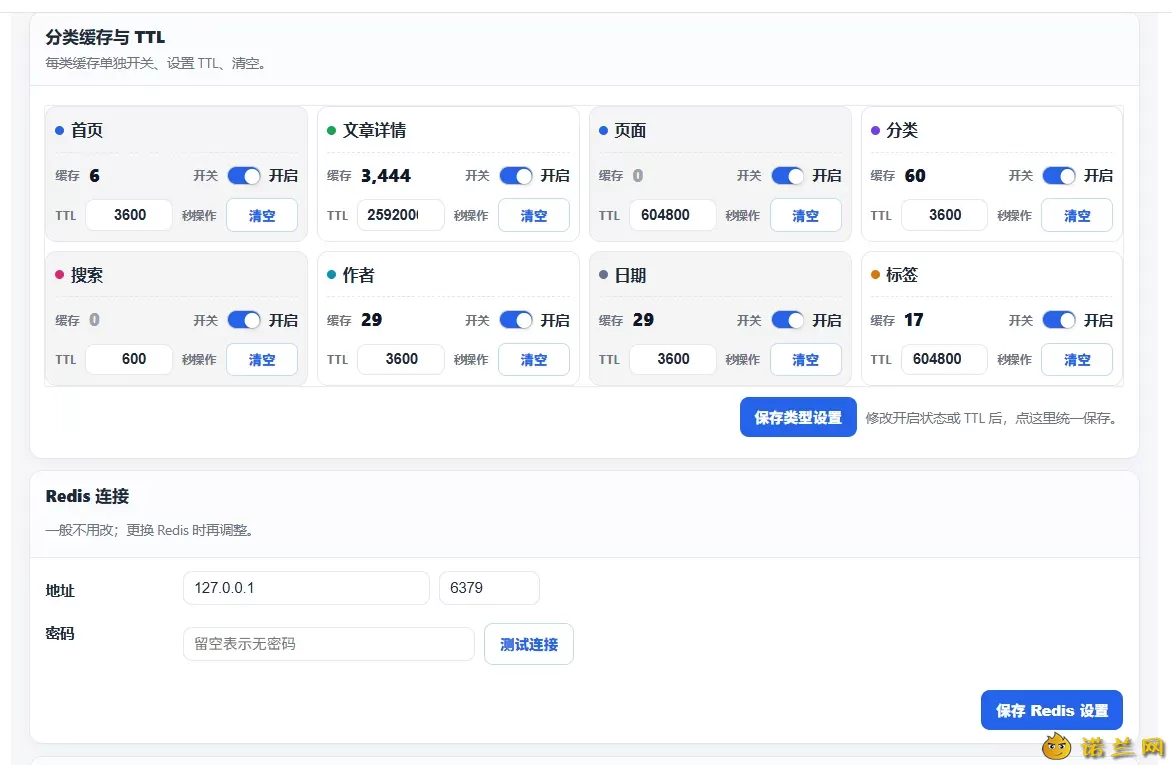Select the 日期 TTL input field

(x=673, y=360)
